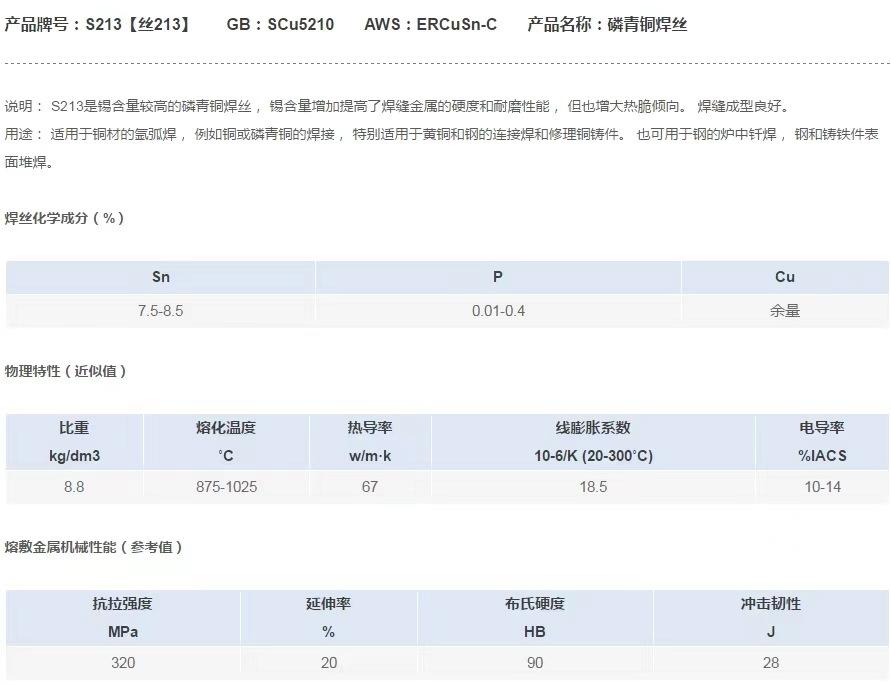Select the 抗拉强度 MPa column header
This screenshot has width=891, height=685.
click(123, 617)
